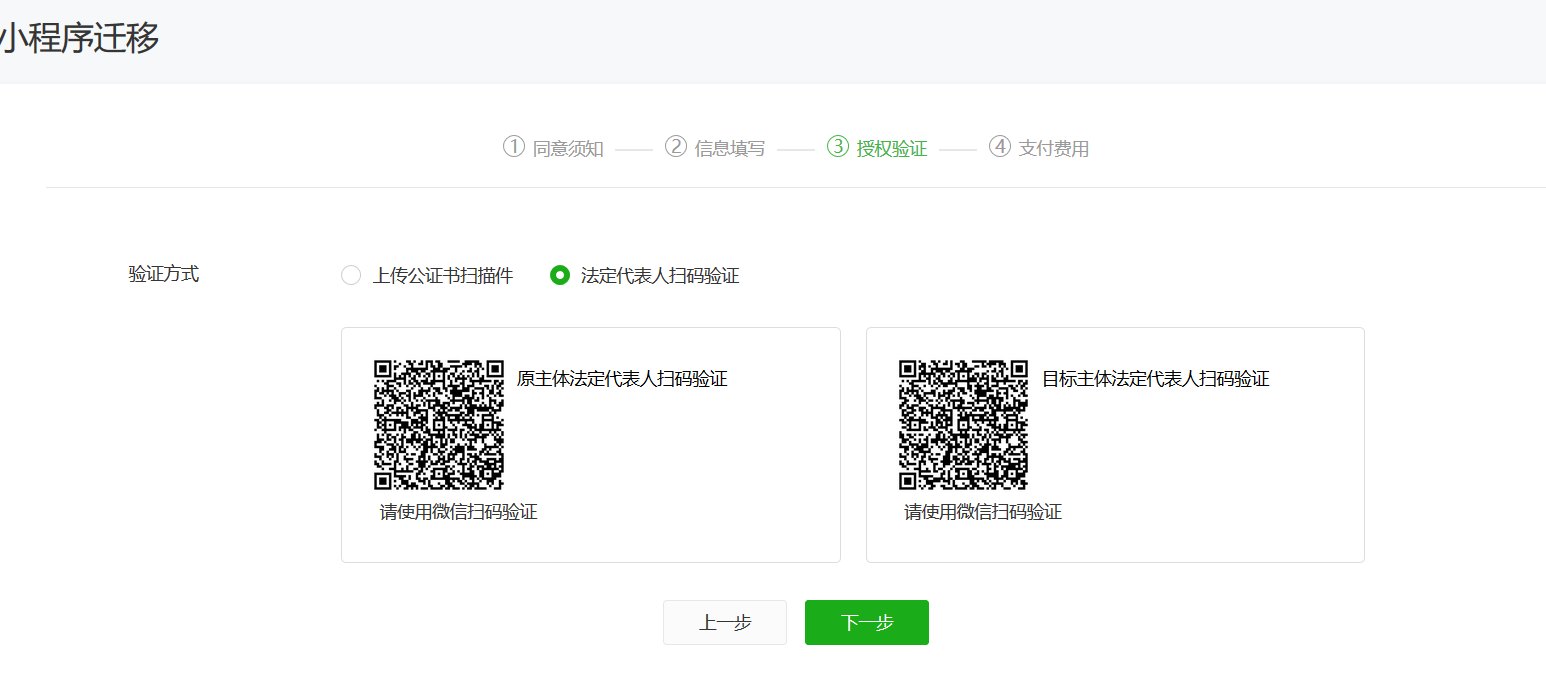Click the 目标主体法定代表人 QR code
The height and width of the screenshot is (684, 1546).
click(x=964, y=425)
